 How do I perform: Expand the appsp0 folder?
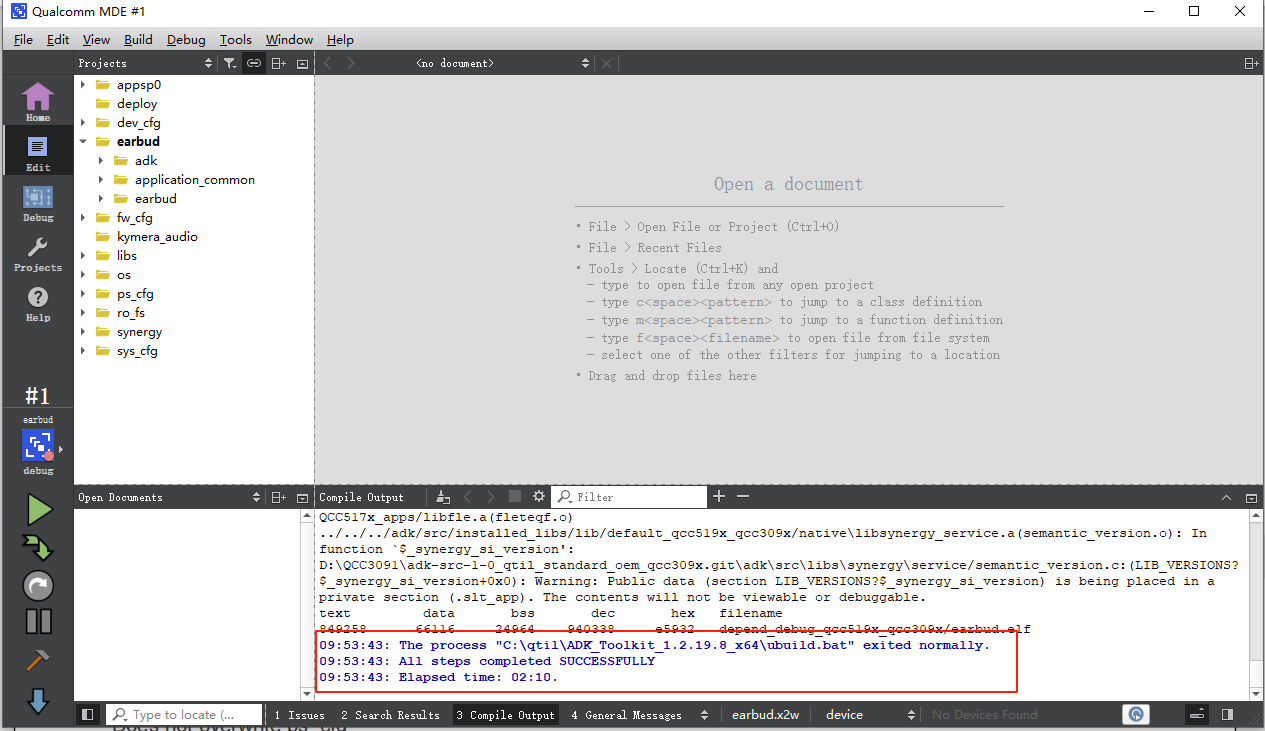(x=84, y=85)
